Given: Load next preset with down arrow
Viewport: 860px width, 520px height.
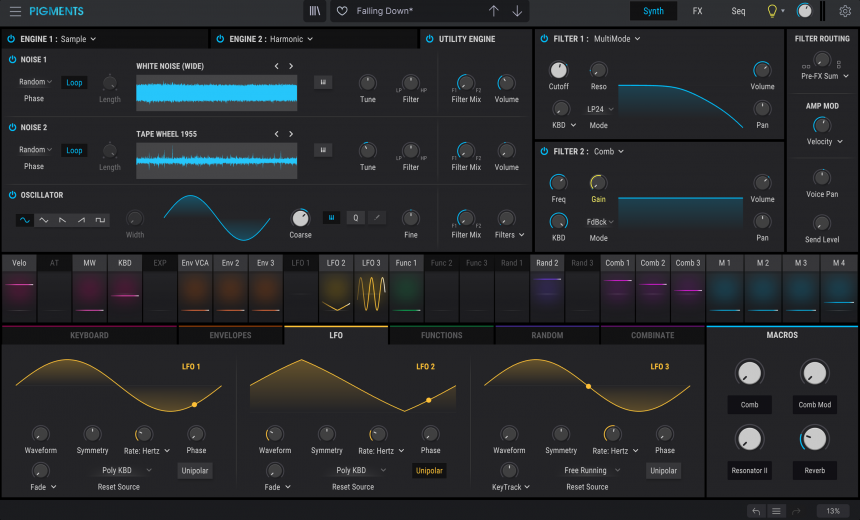Looking at the screenshot, I should pos(517,11).
